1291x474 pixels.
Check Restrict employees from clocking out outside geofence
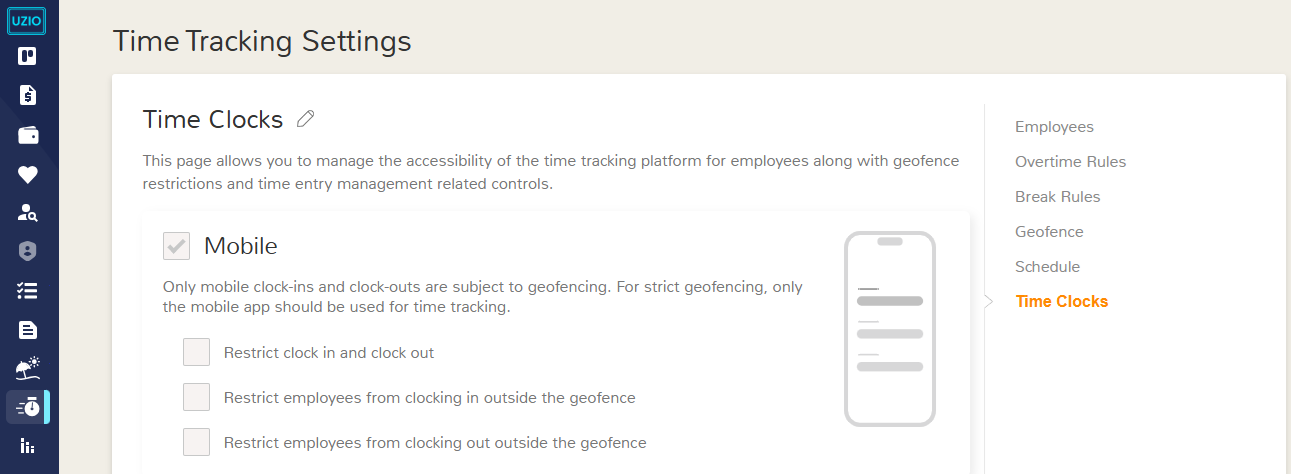[x=196, y=442]
